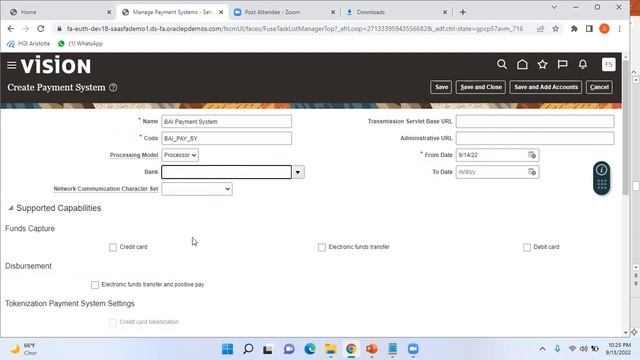Open favorites star icon in Vision header
The width and height of the screenshot is (640, 360).
click(542, 64)
